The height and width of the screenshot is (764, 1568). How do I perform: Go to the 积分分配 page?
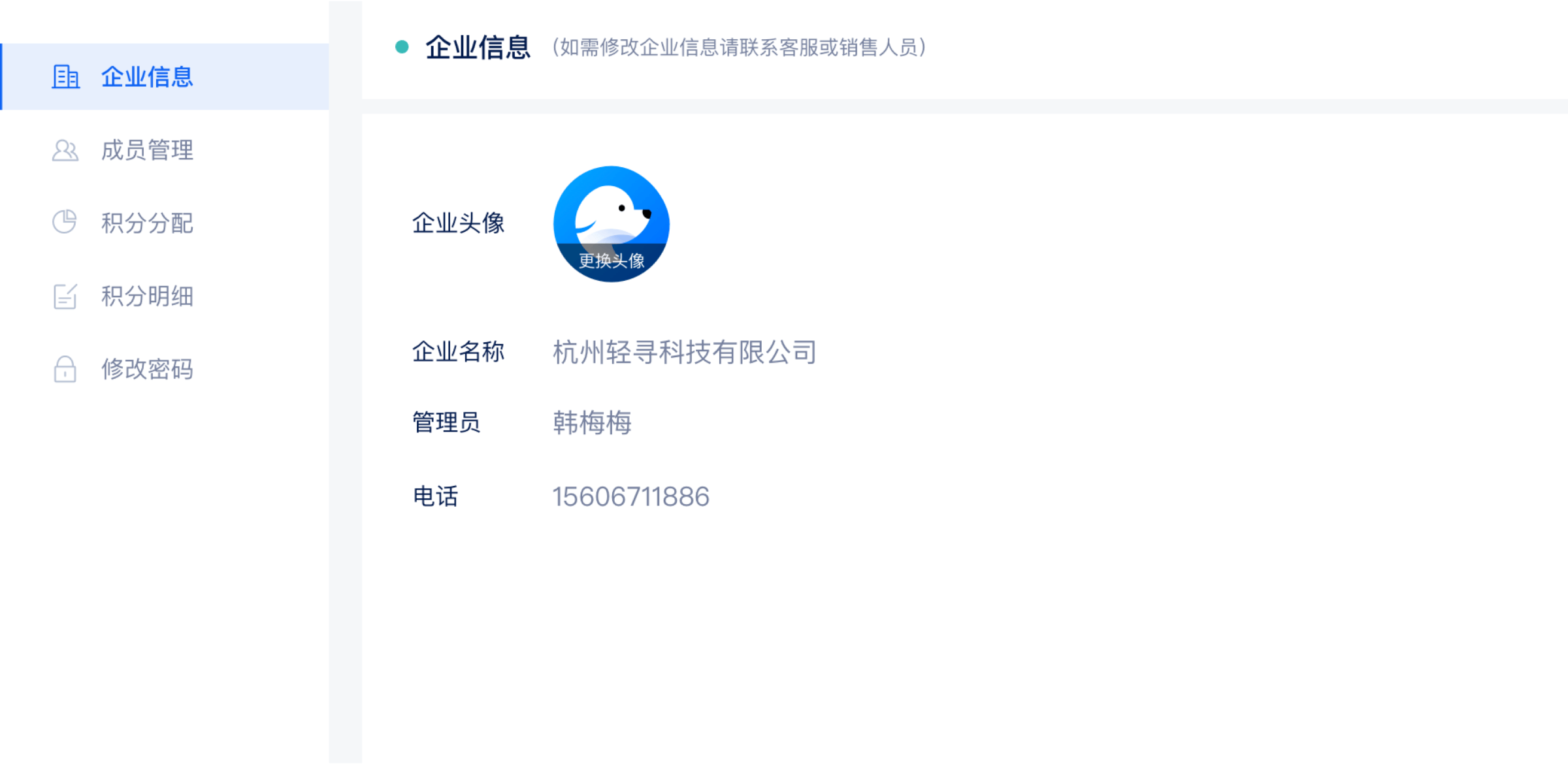point(165,223)
